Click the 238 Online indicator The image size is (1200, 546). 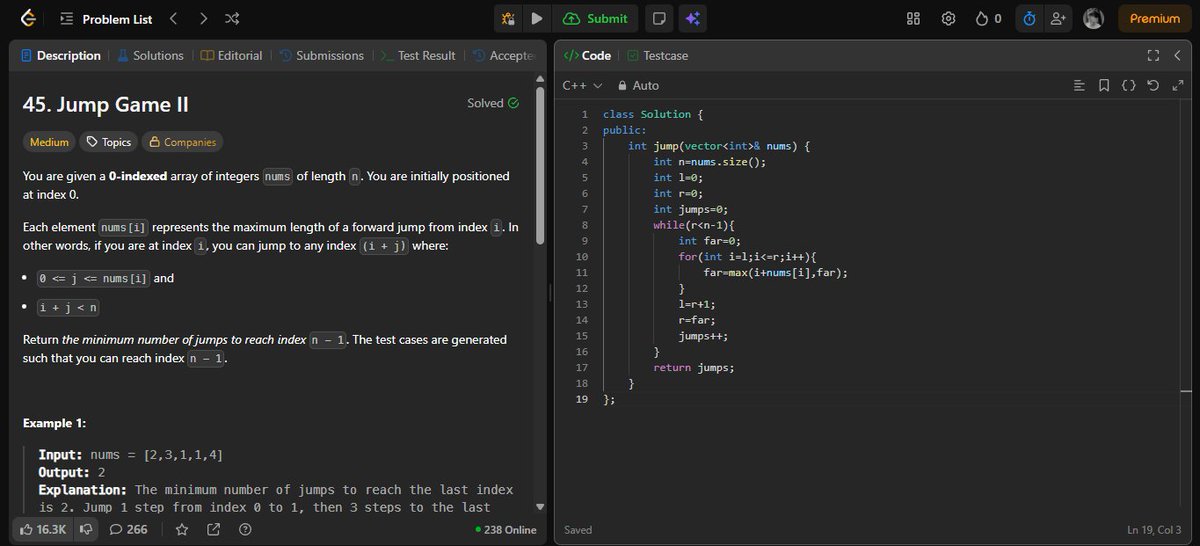[x=506, y=529]
